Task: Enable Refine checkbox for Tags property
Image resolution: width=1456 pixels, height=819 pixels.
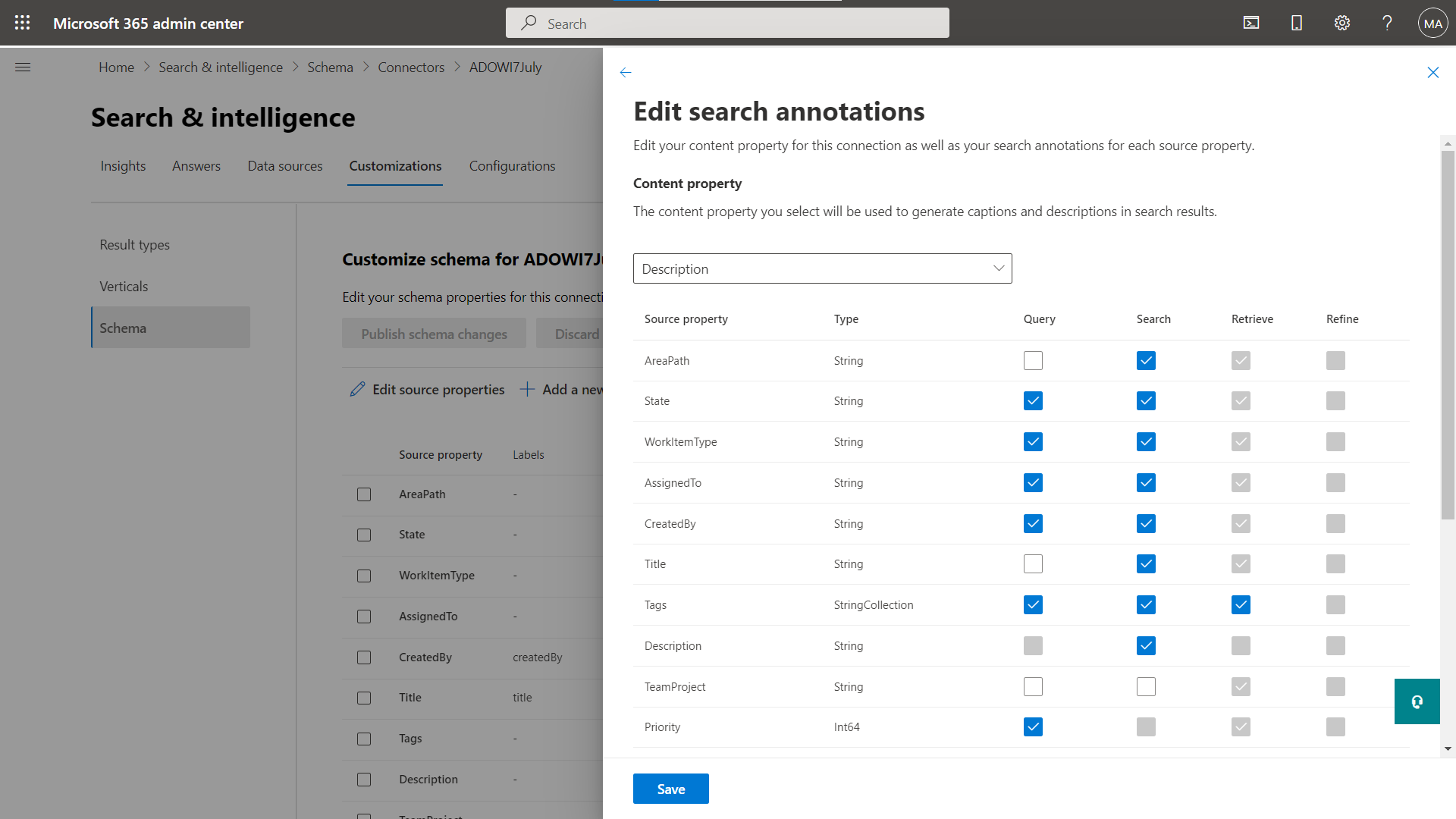Action: [1336, 604]
